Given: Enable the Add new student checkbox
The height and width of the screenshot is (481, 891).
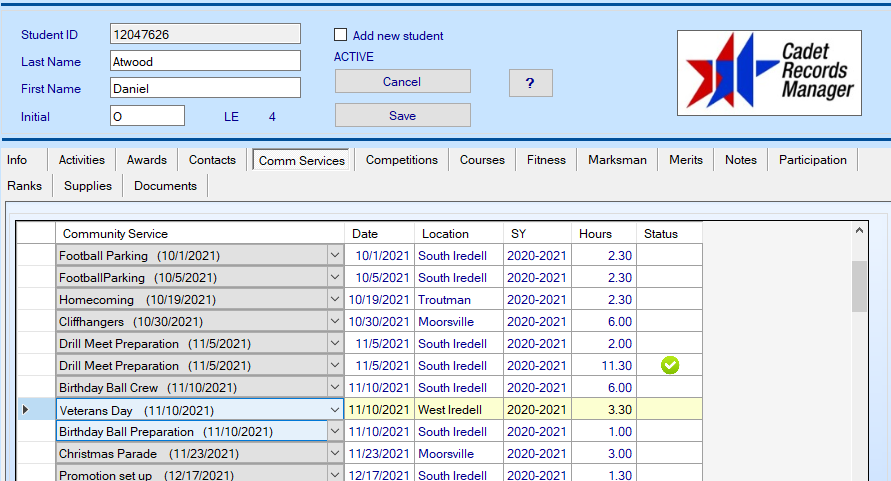Looking at the screenshot, I should 341,35.
